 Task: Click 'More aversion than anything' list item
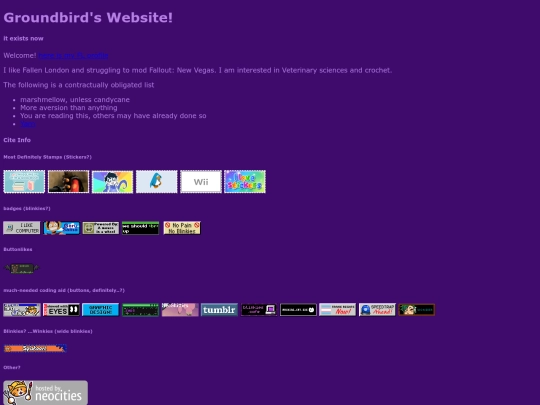(69, 108)
